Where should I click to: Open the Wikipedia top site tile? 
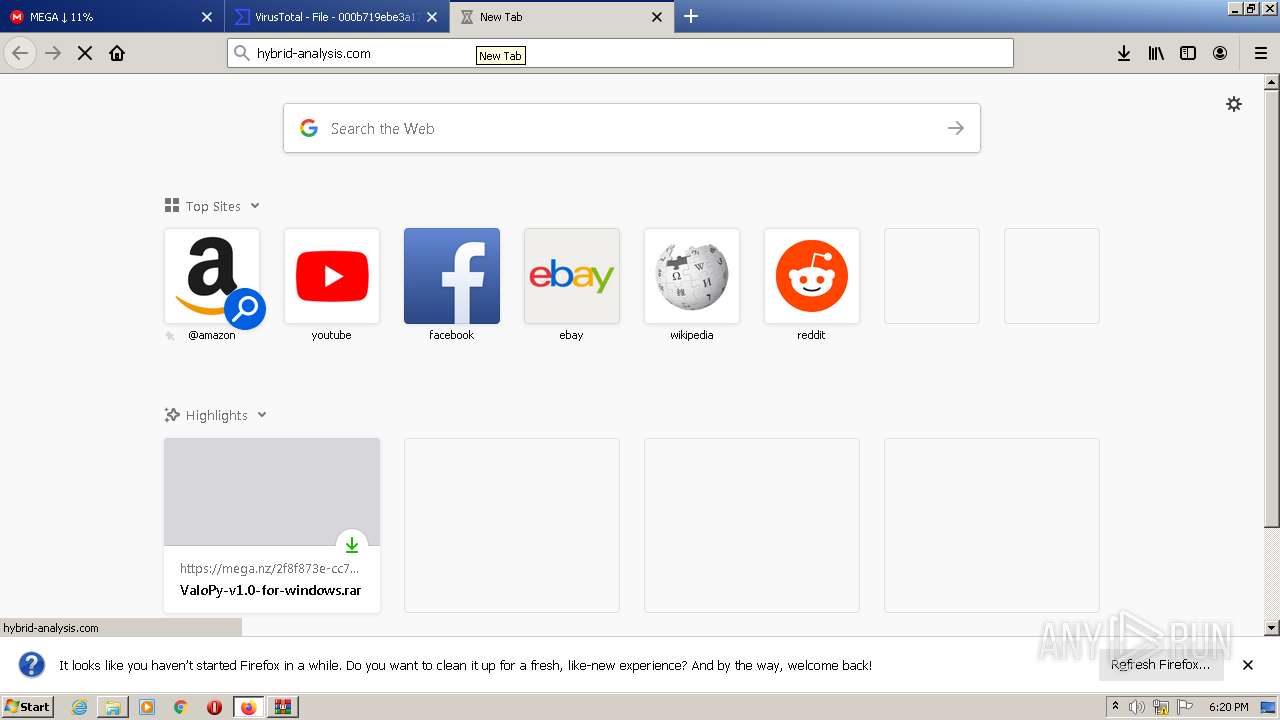point(692,276)
